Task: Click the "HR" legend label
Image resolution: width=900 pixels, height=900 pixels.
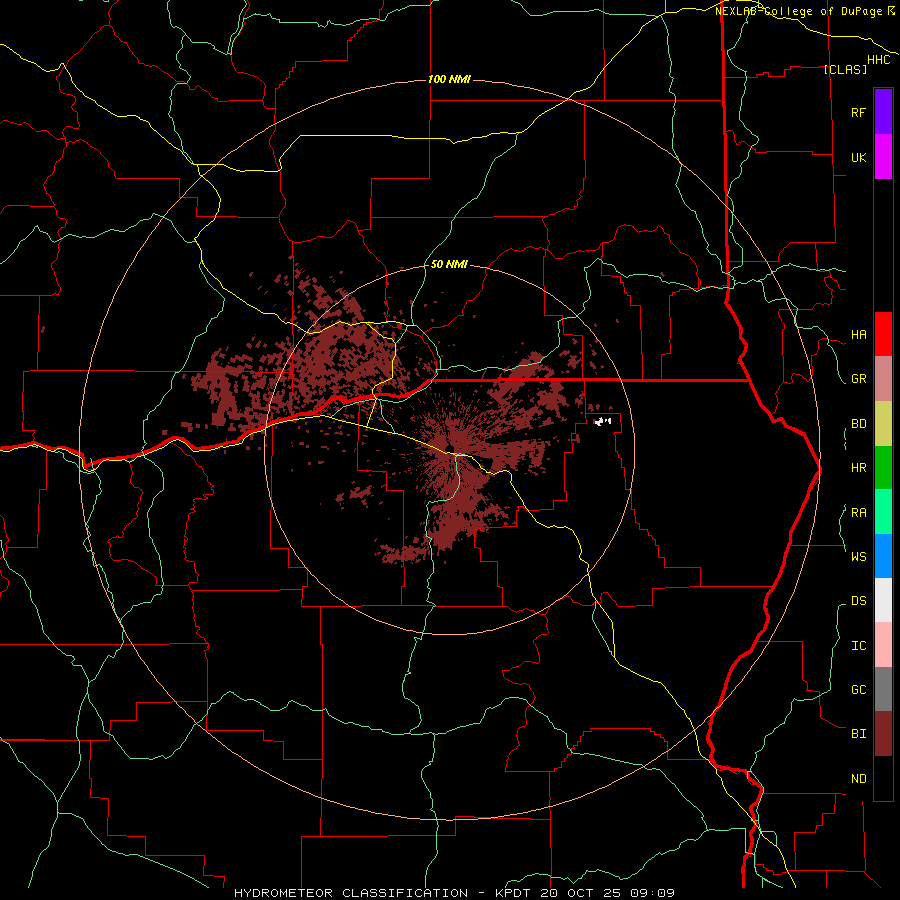Action: pyautogui.click(x=858, y=468)
